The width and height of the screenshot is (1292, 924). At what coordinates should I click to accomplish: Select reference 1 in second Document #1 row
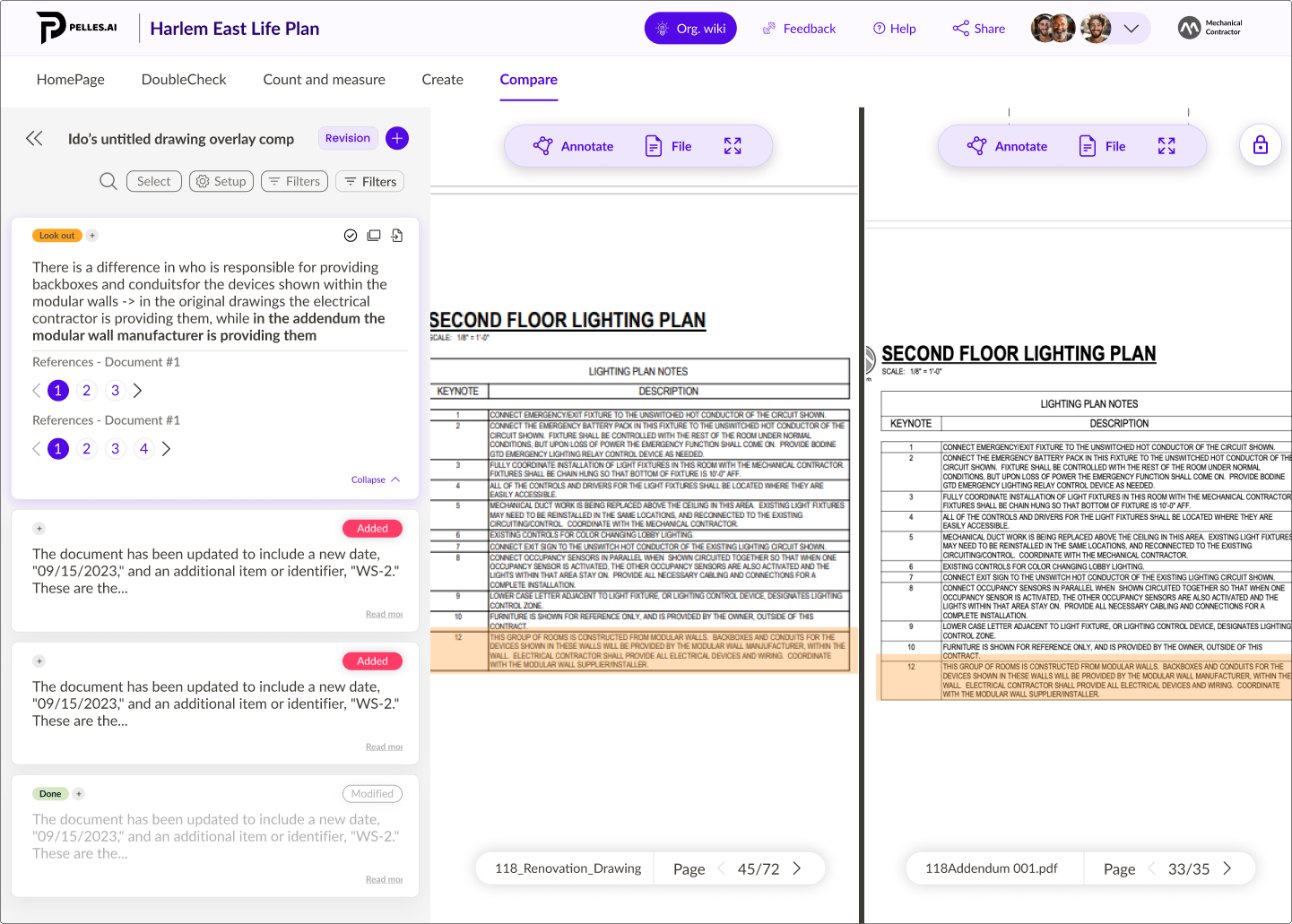[58, 449]
